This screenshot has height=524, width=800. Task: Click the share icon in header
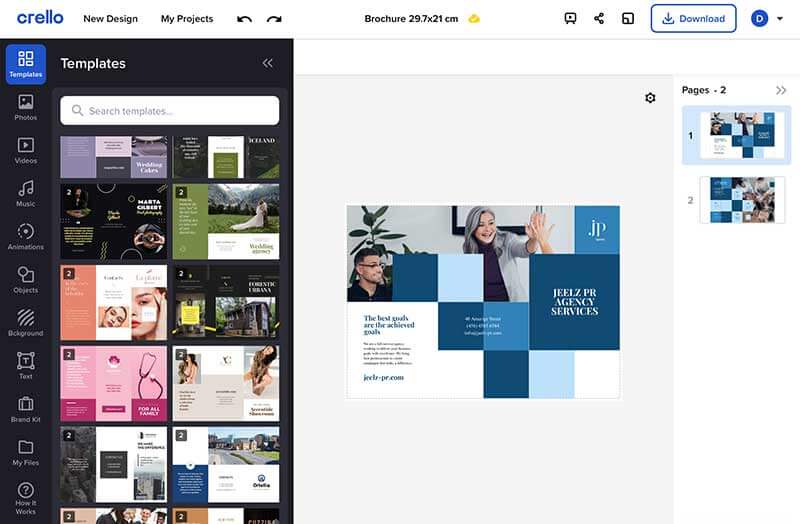click(x=599, y=19)
